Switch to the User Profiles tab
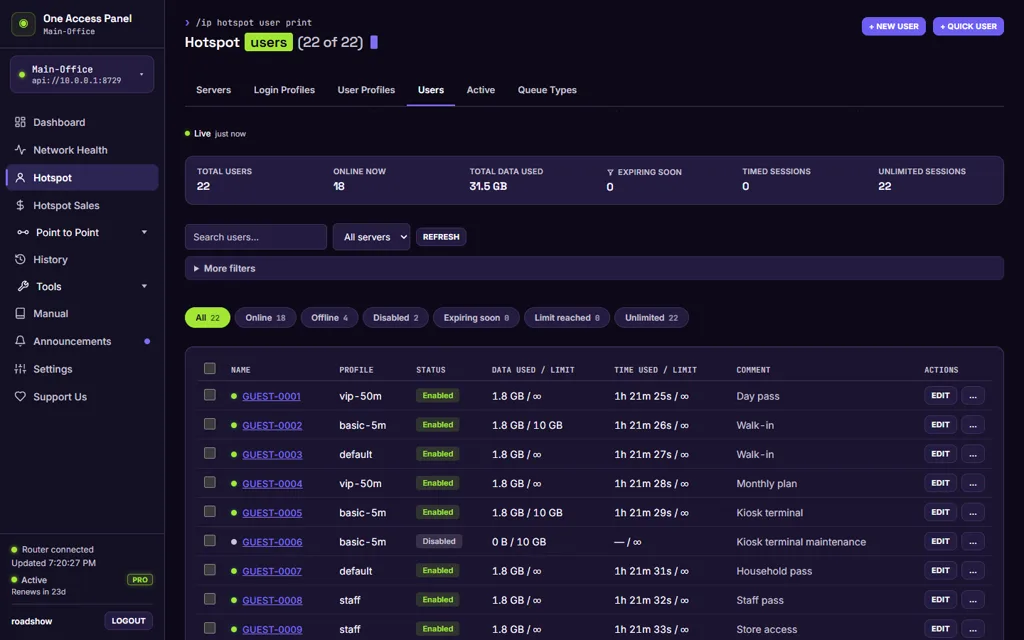Viewport: 1024px width, 640px height. [x=366, y=90]
